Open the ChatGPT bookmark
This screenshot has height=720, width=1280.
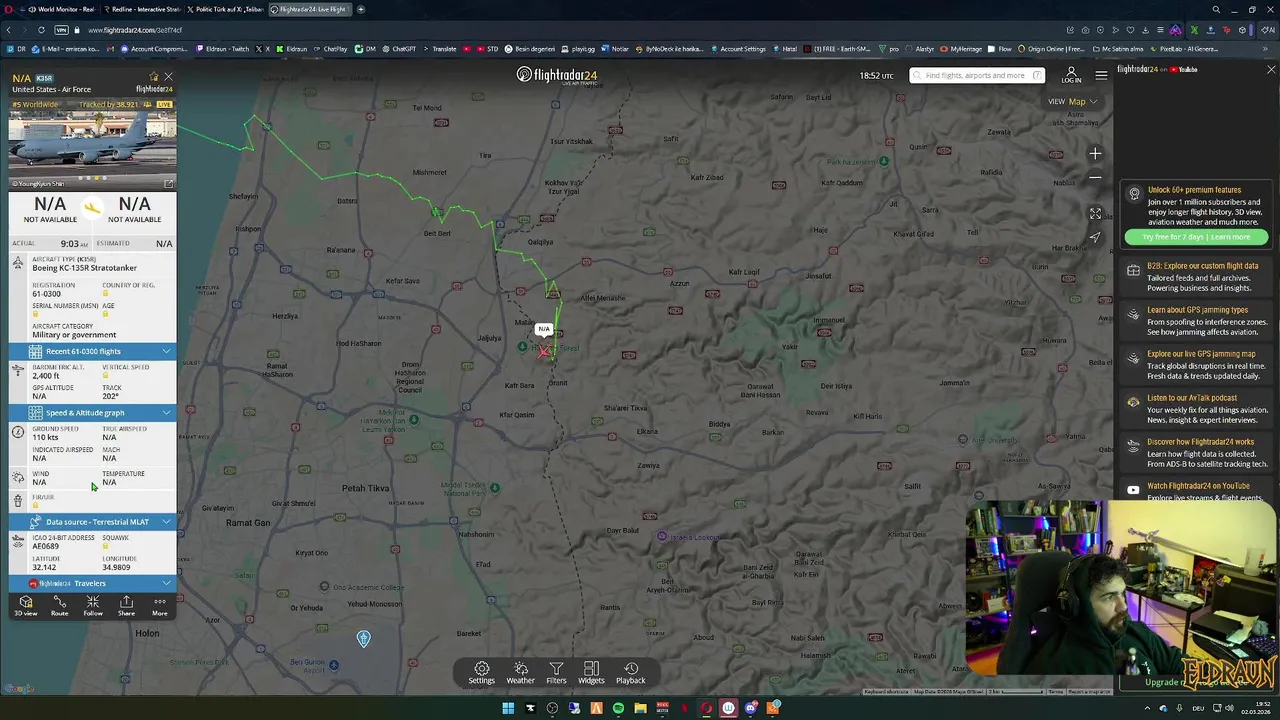tap(399, 49)
